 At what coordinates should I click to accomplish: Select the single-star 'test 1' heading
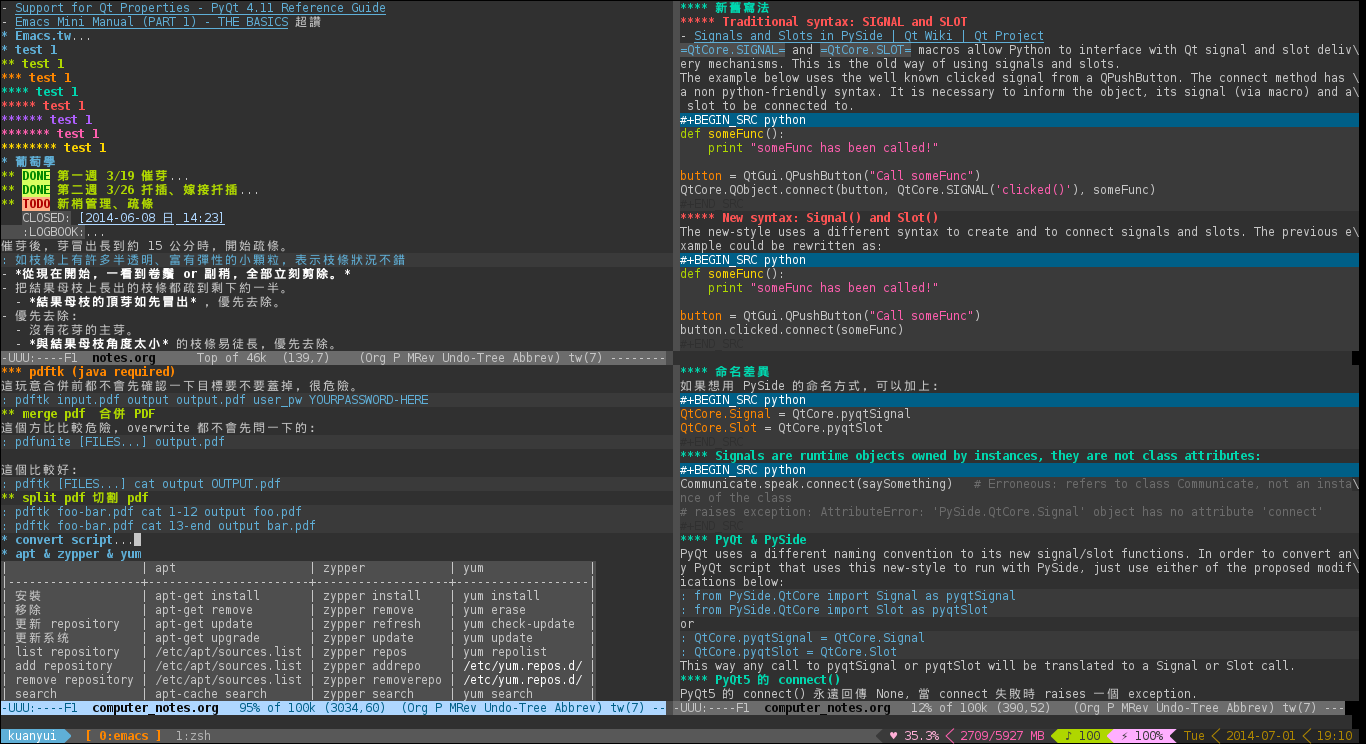tap(29, 50)
